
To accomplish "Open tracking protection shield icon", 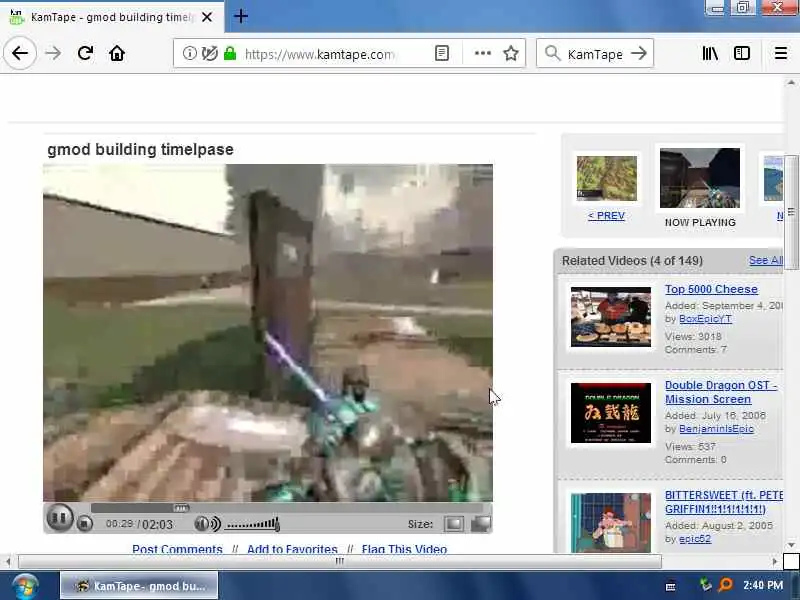I will [209, 53].
